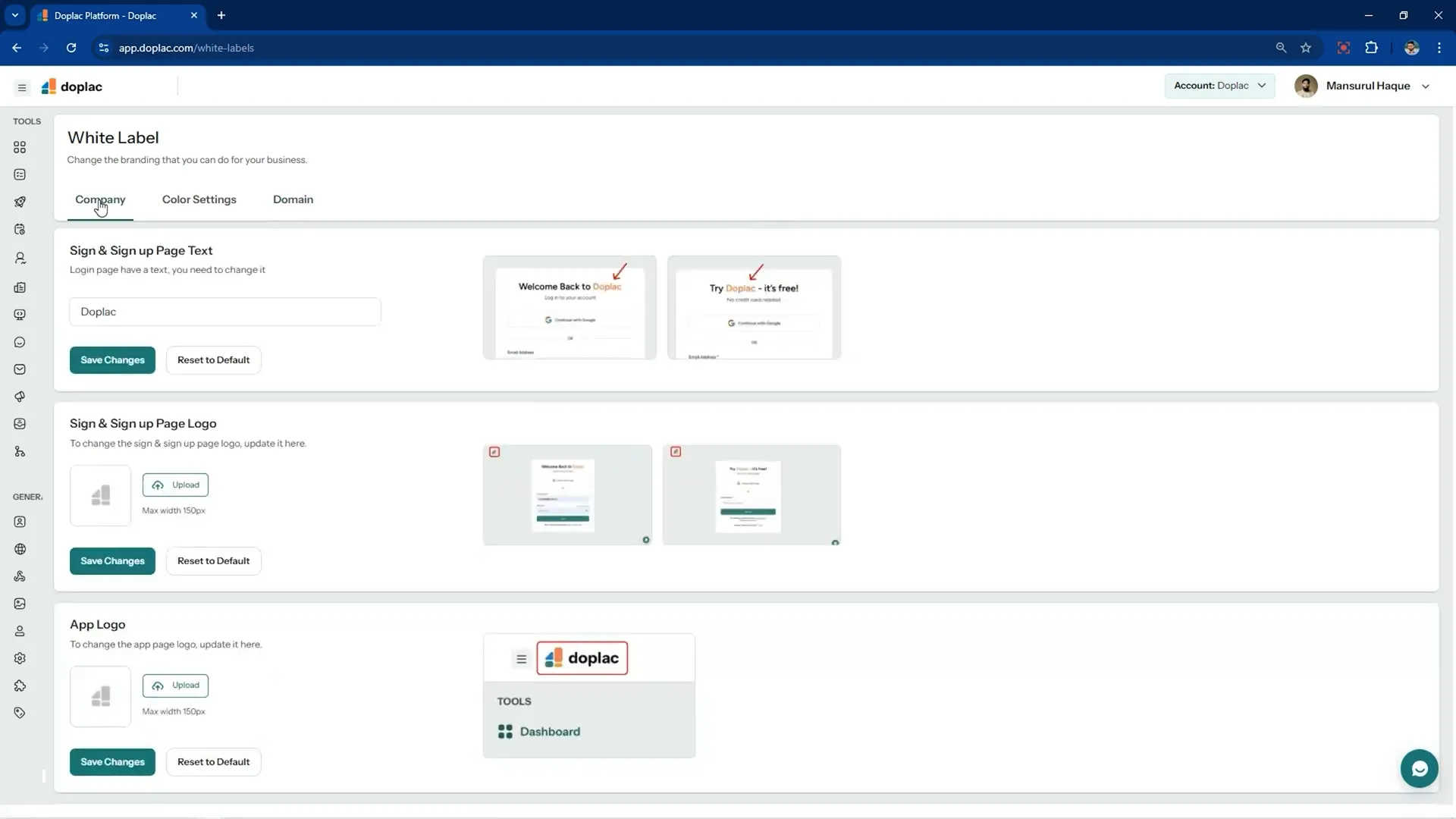Click the settings gear icon in sidebar
The width and height of the screenshot is (1456, 819).
pyautogui.click(x=20, y=658)
